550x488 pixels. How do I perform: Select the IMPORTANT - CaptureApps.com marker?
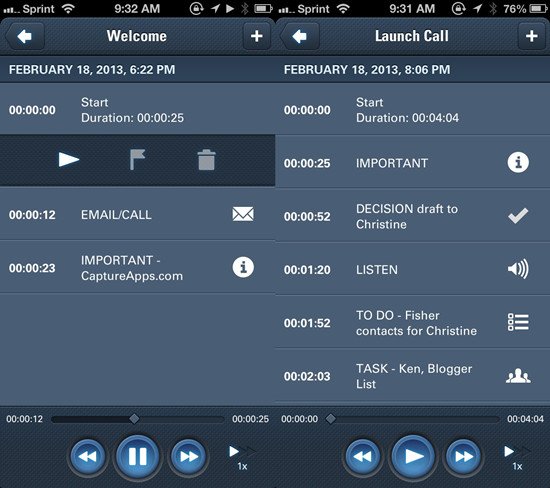[138, 267]
